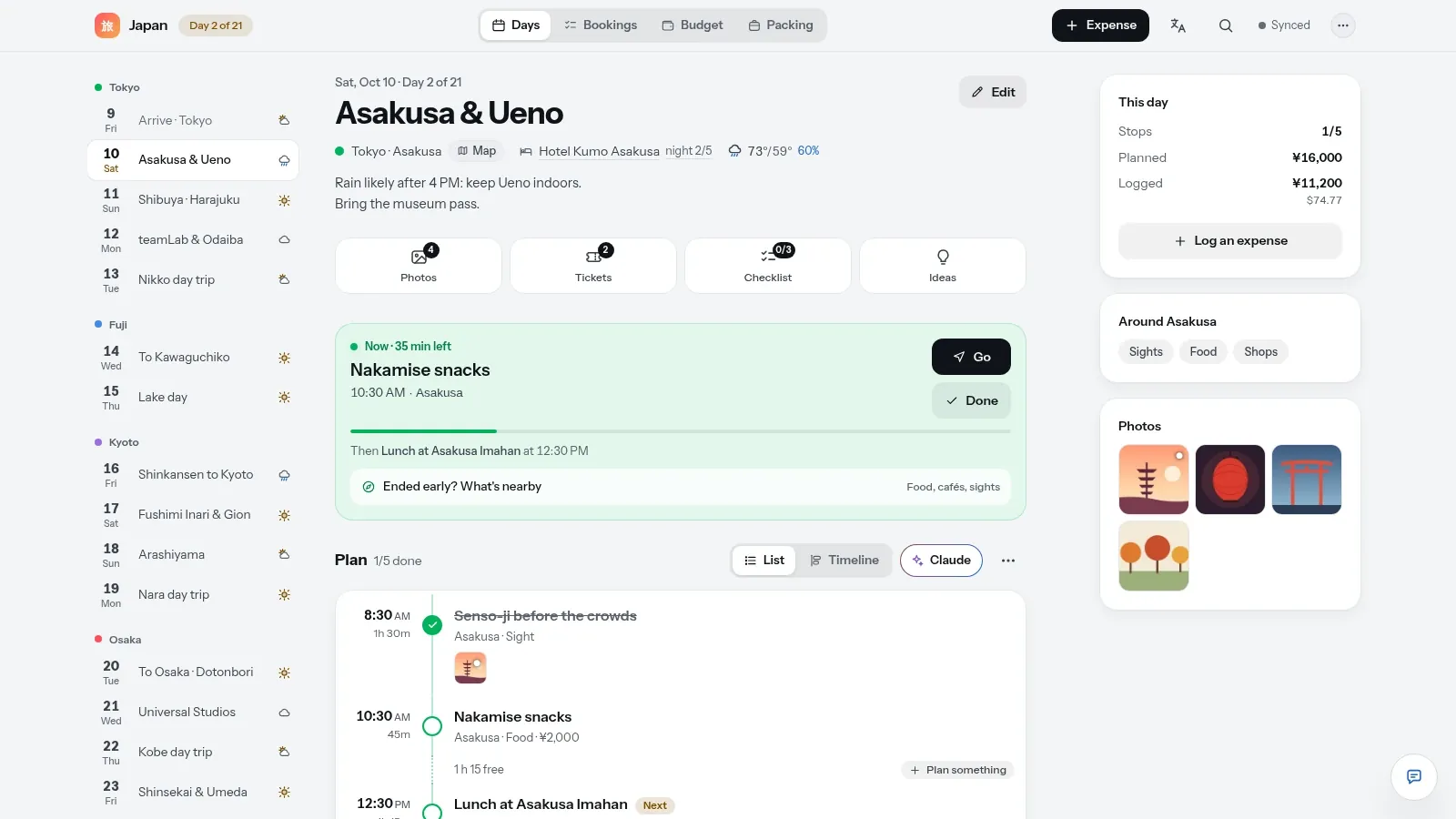Open Map for Tokyo Asakusa
Viewport: 1456px width, 819px height.
click(x=477, y=151)
